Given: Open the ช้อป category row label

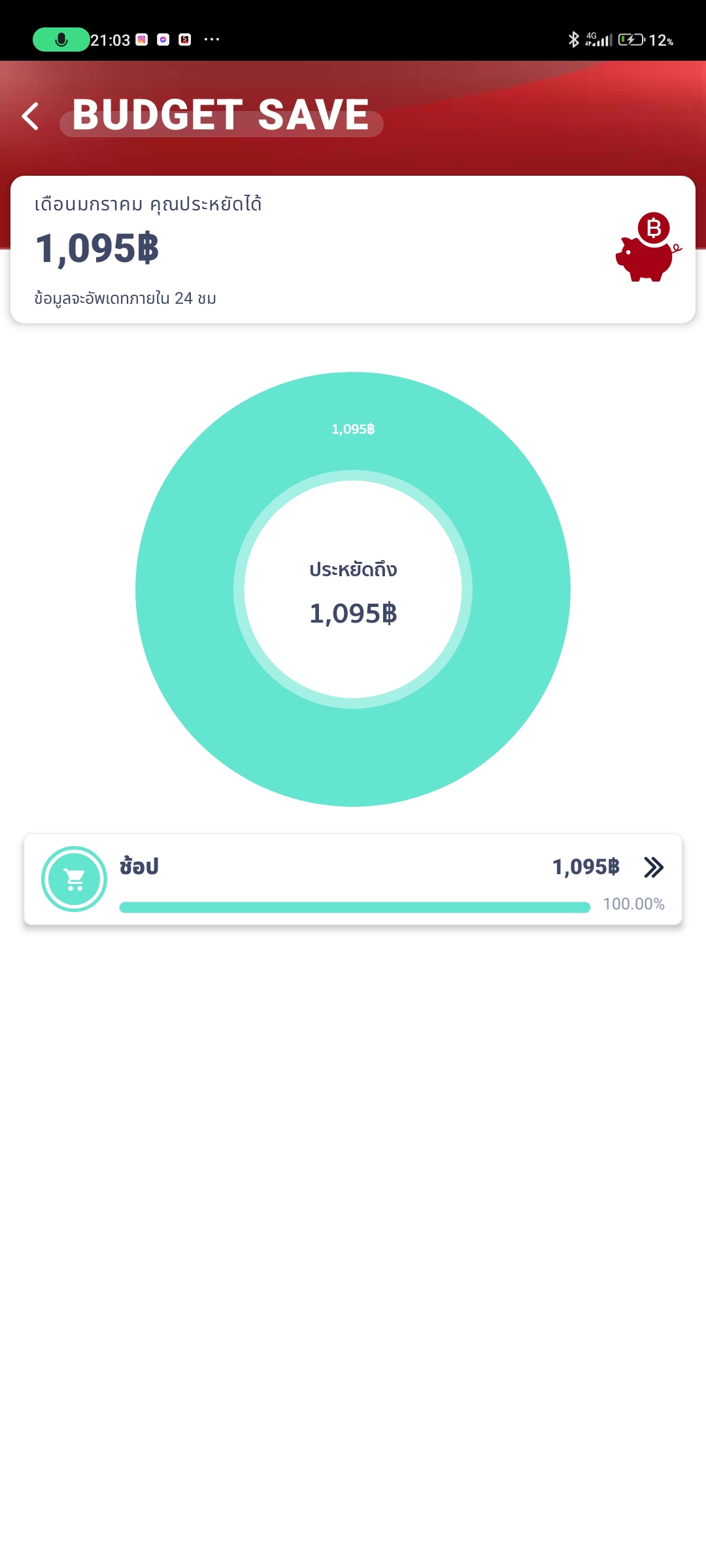Looking at the screenshot, I should (x=139, y=866).
